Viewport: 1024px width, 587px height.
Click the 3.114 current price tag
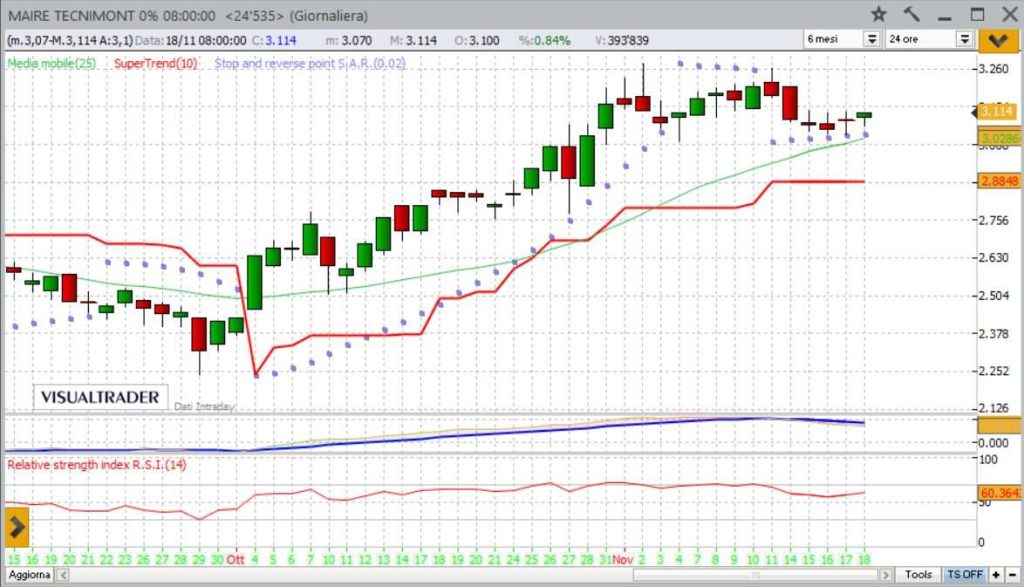pos(996,112)
